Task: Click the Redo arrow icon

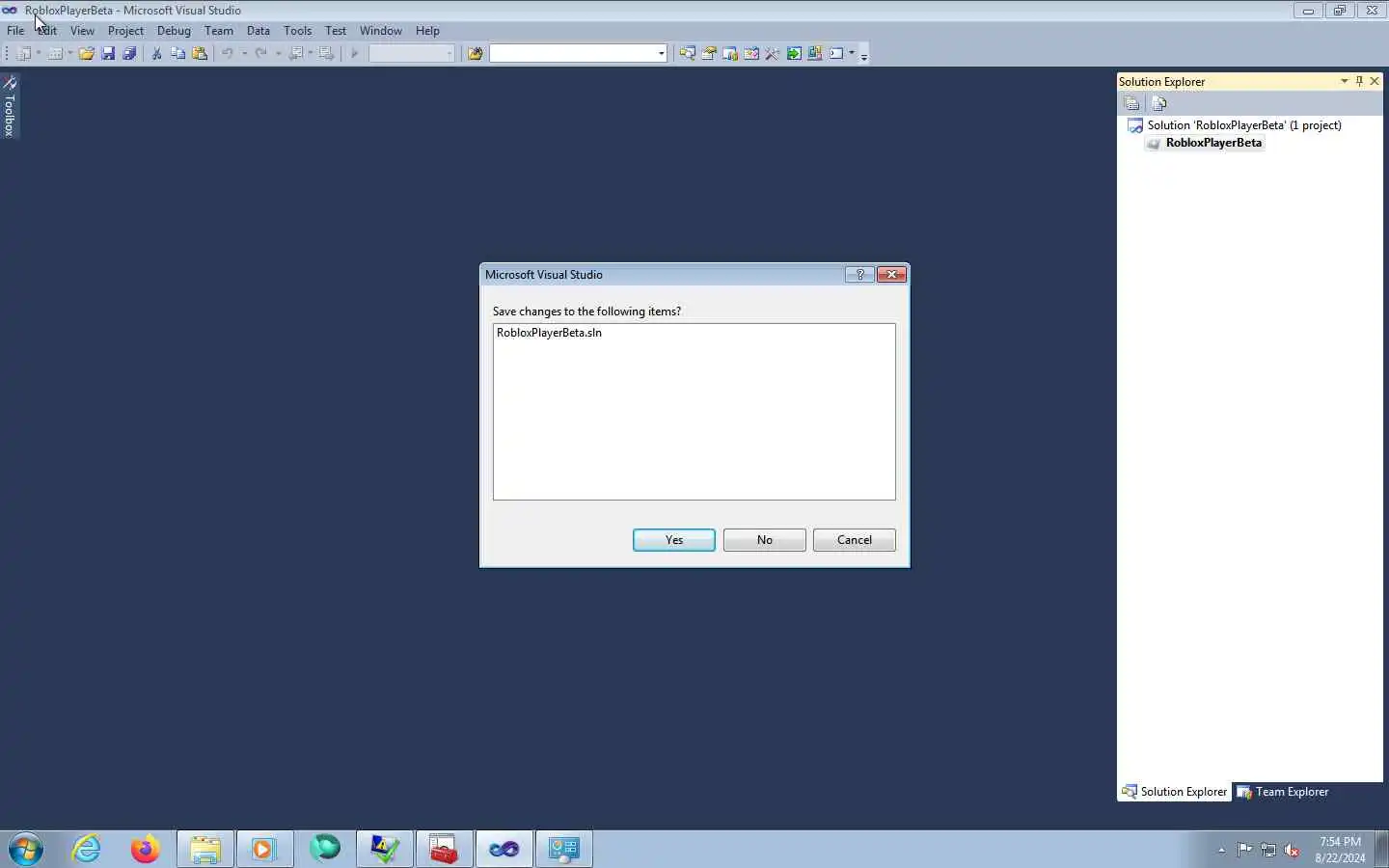Action: (x=260, y=54)
